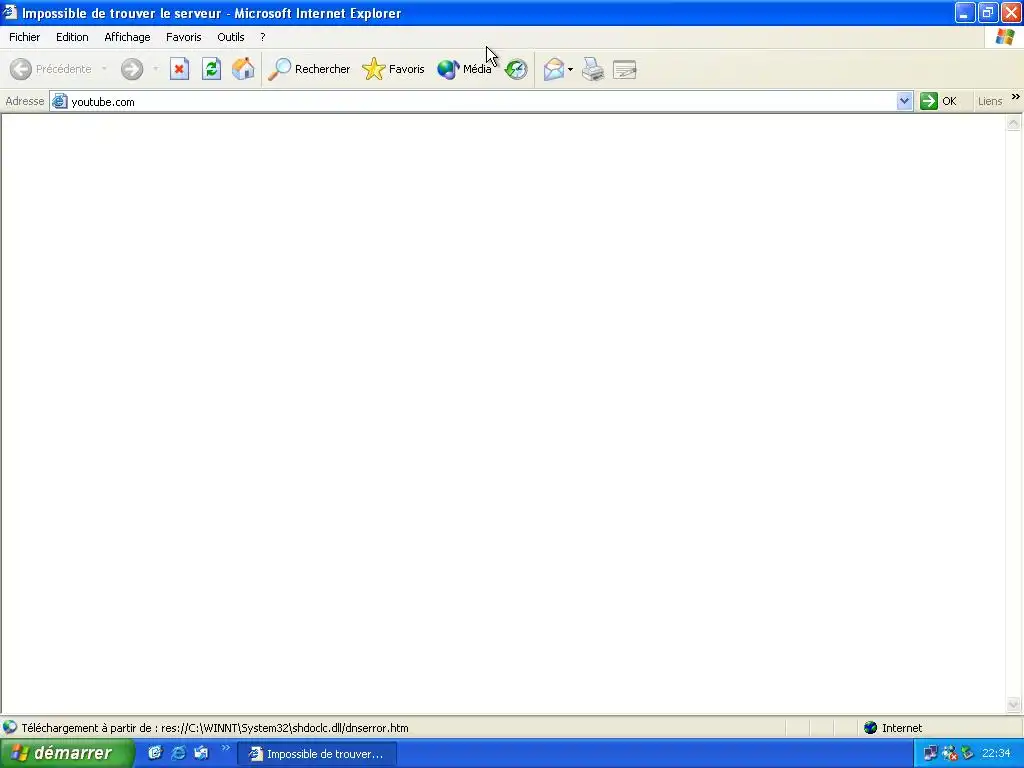1024x768 pixels.
Task: Click the tray icon with red X
Action: click(950, 754)
